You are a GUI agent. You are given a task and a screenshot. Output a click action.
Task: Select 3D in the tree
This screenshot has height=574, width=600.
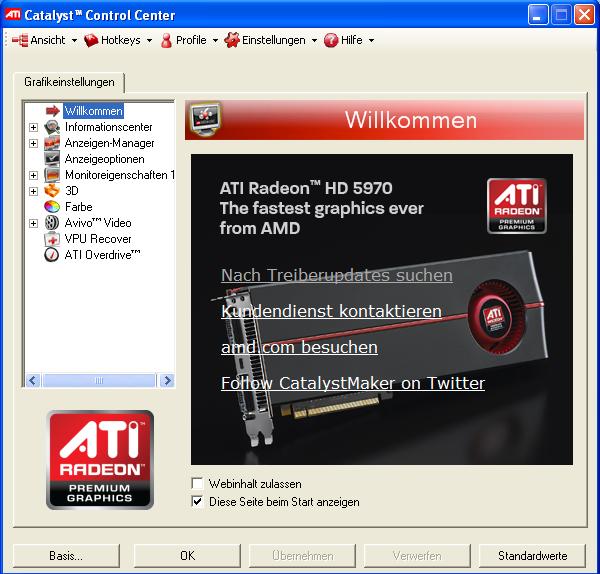[x=72, y=191]
